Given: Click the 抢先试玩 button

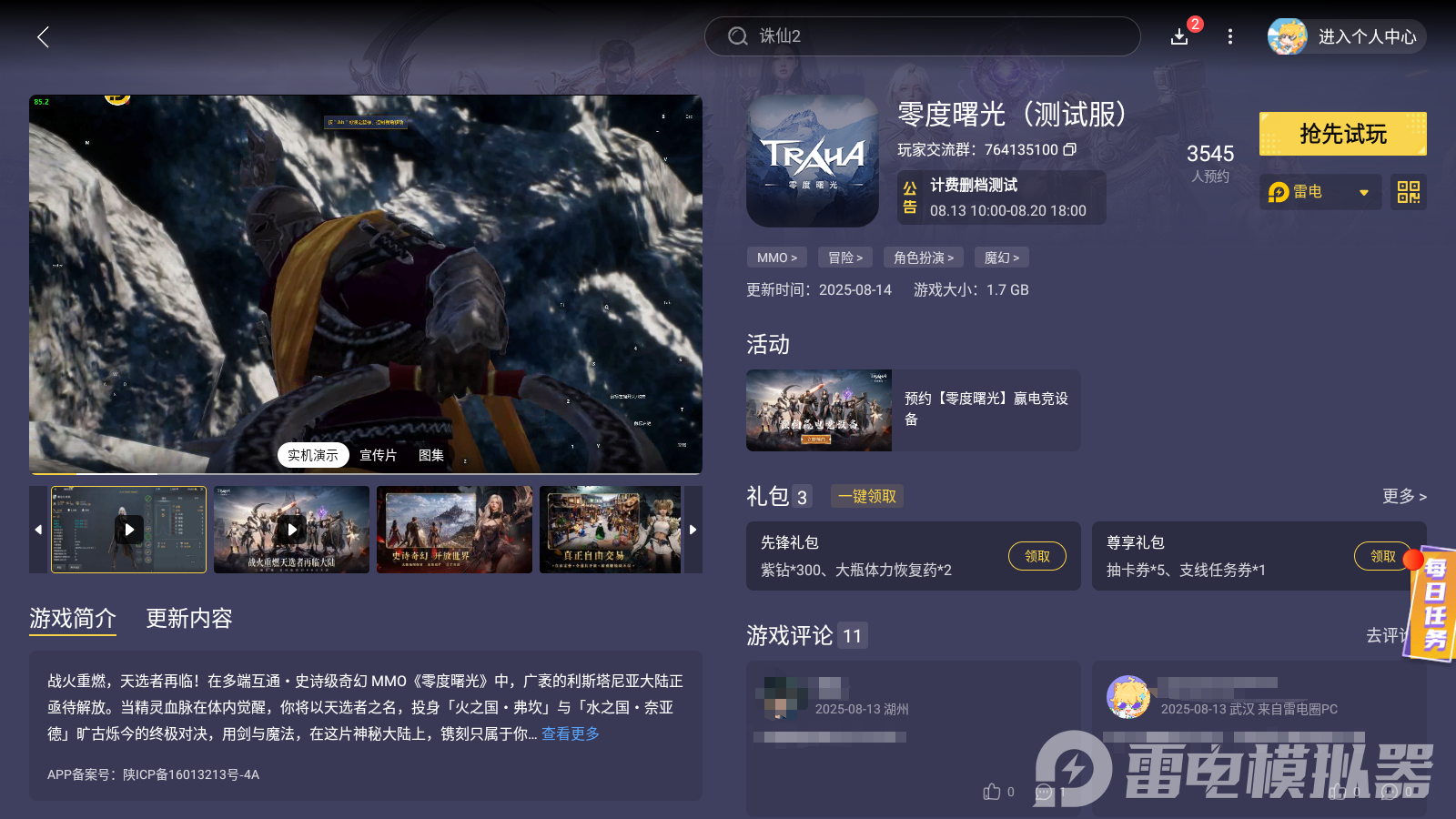Looking at the screenshot, I should [x=1342, y=133].
